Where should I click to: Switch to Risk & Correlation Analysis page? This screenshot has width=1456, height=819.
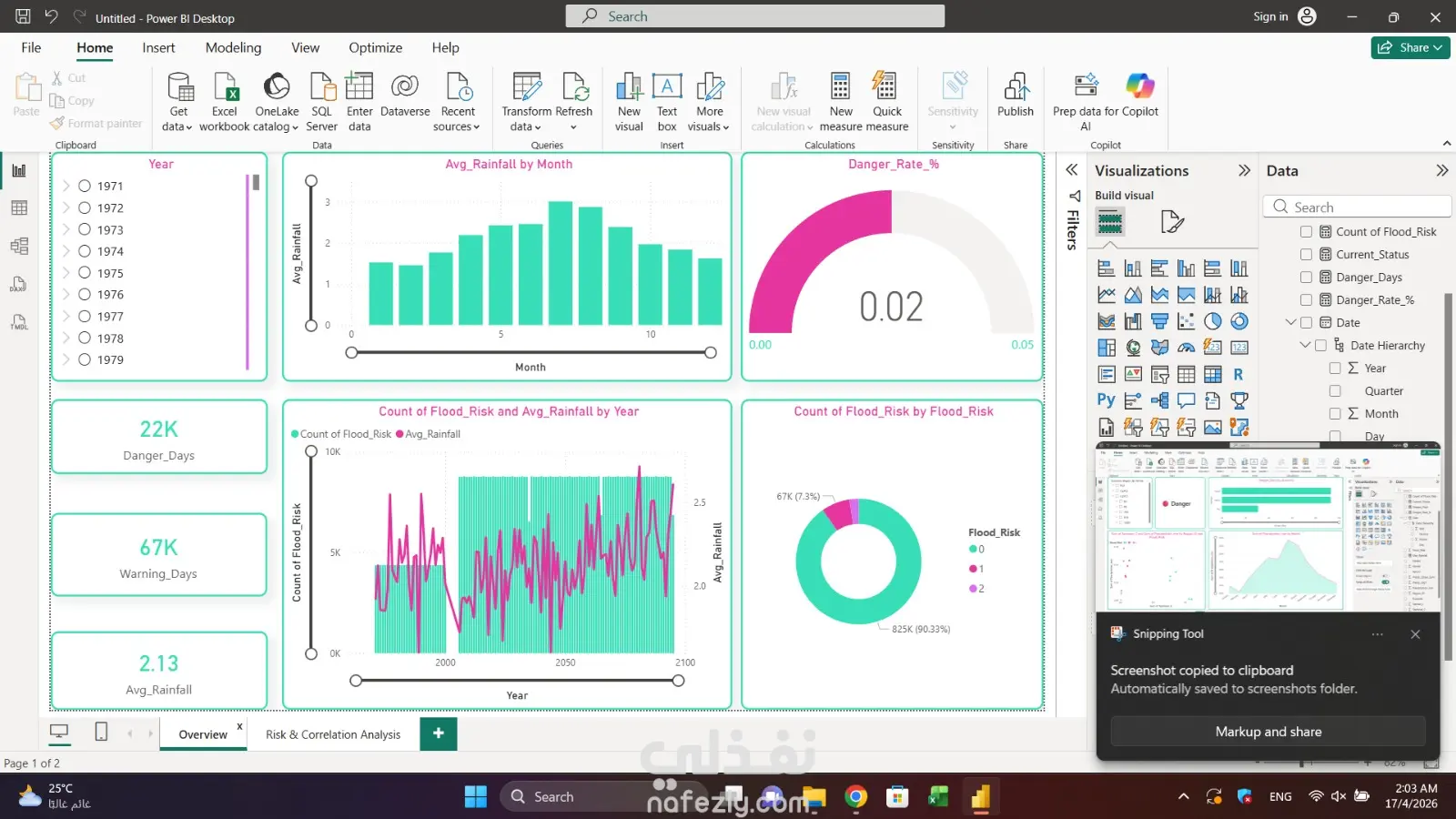point(333,734)
